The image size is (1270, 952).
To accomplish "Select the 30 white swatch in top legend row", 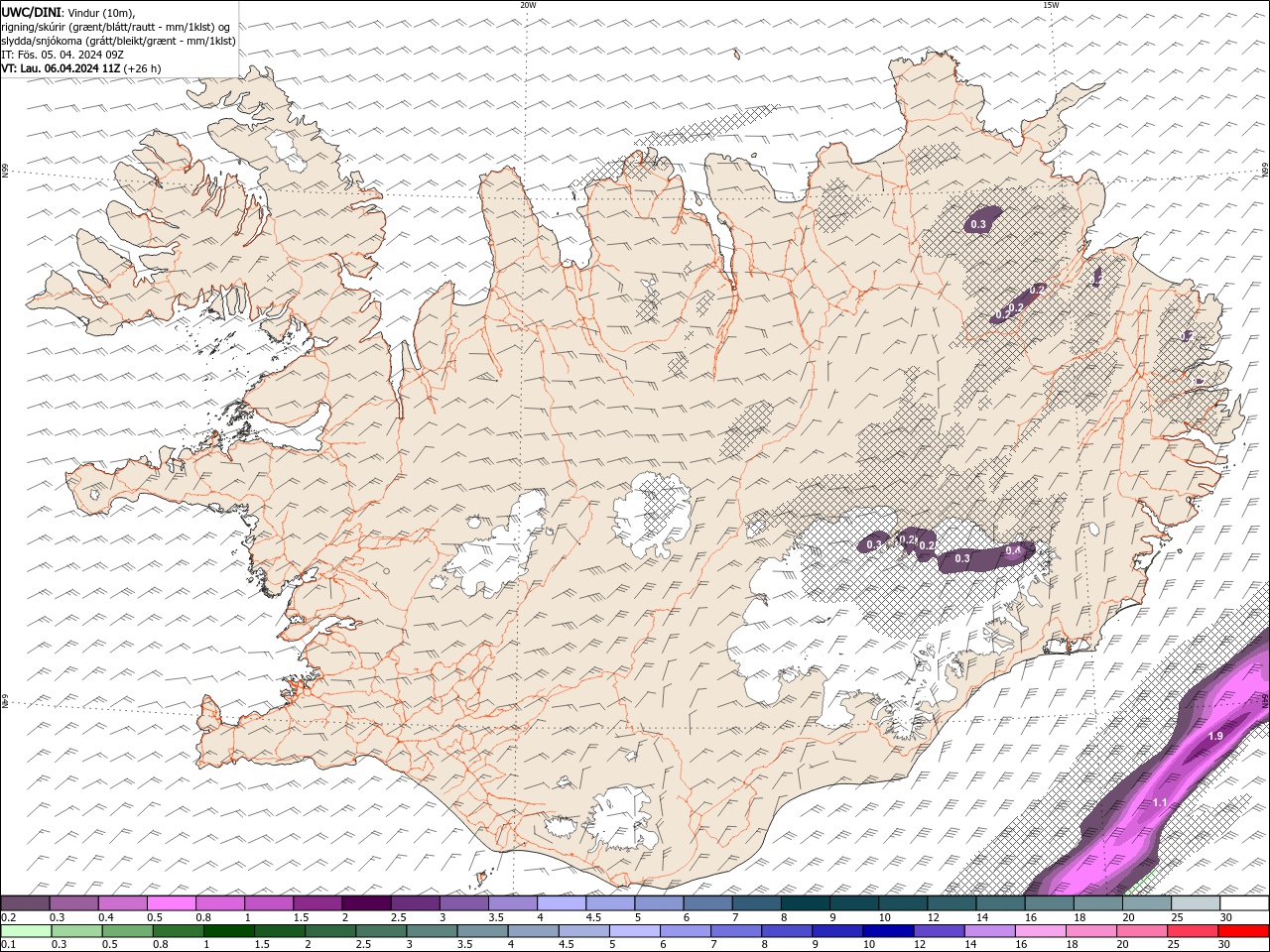I will (x=1243, y=902).
